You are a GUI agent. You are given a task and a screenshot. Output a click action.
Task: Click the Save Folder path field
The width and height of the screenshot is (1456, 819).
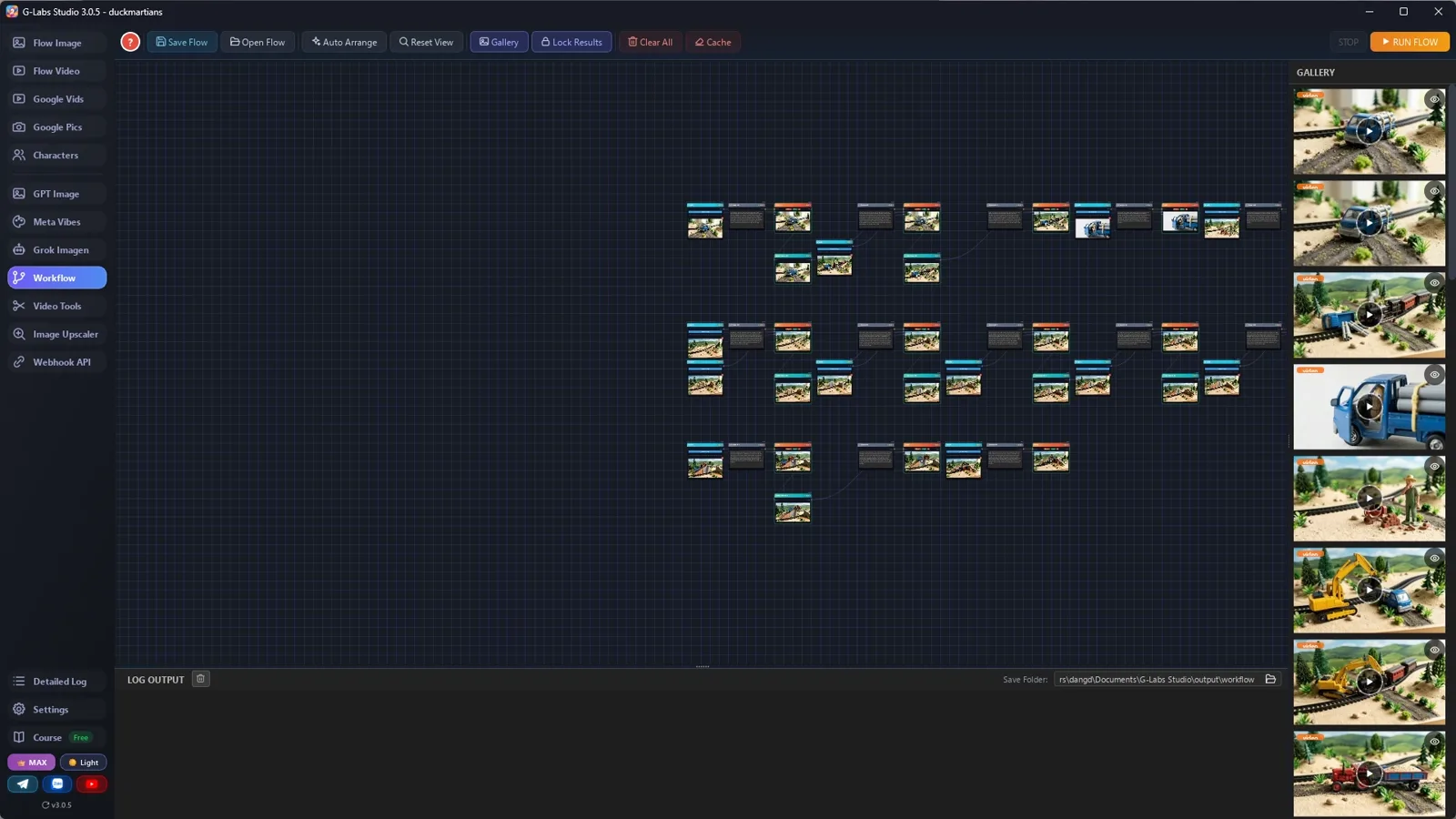pos(1157,679)
